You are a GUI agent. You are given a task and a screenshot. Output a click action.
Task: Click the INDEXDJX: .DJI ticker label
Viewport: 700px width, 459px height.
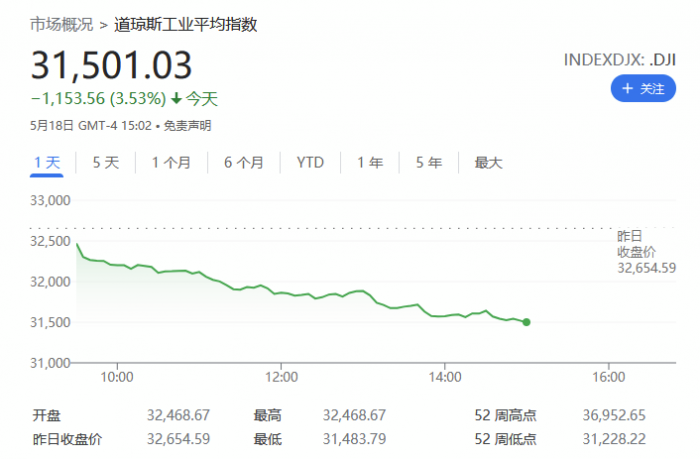pyautogui.click(x=620, y=59)
